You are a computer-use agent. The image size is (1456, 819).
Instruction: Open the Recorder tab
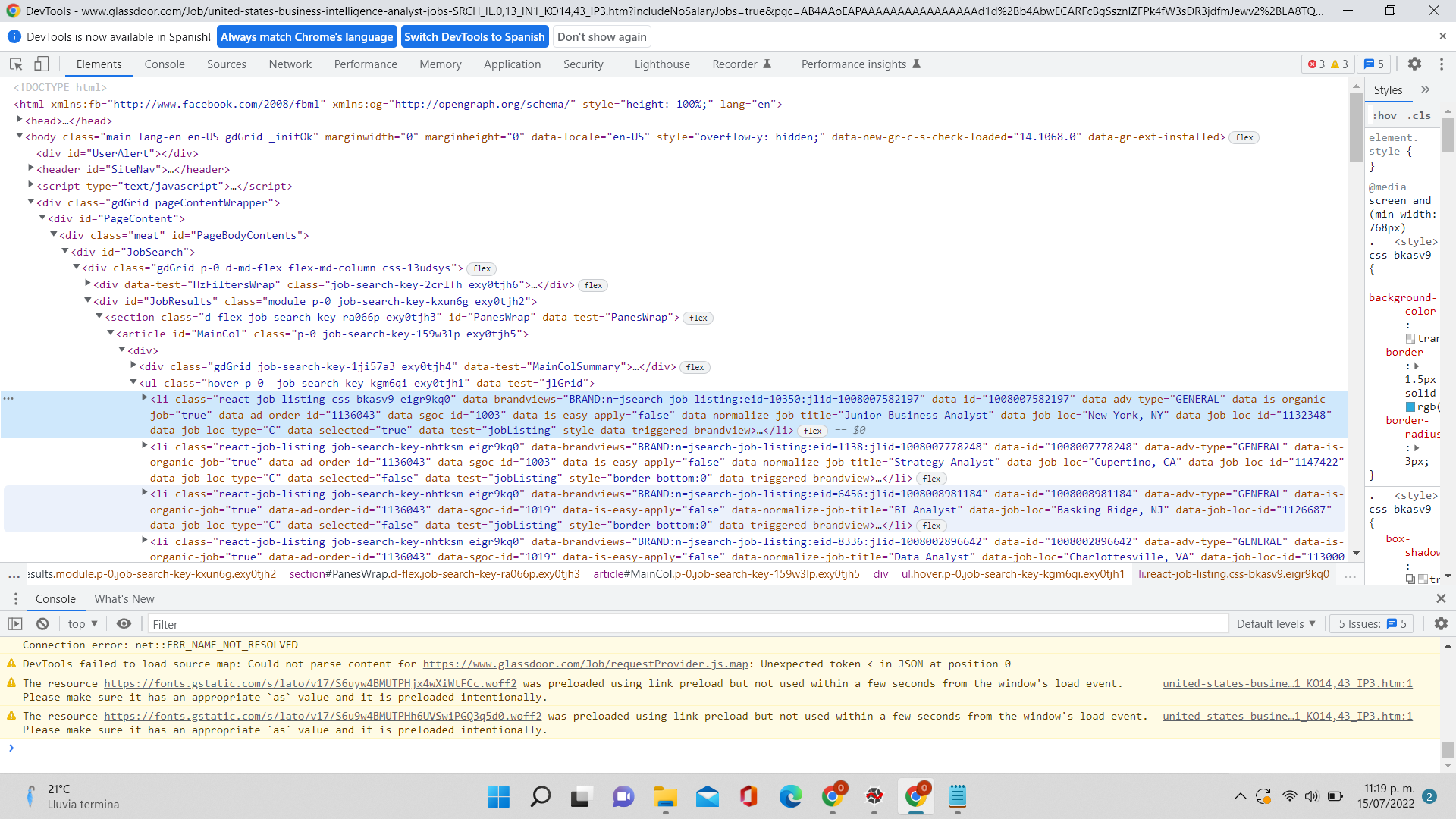click(x=741, y=64)
